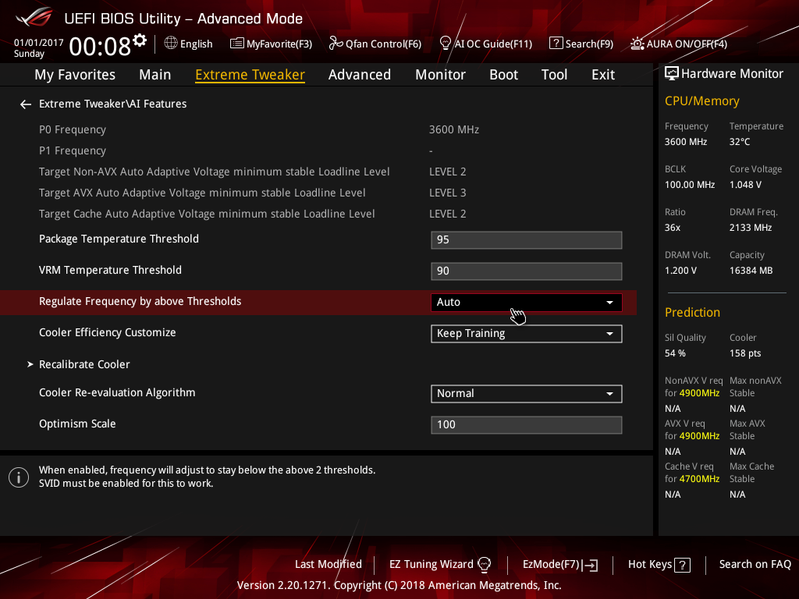Click Target Non-AVX Auto Adaptive Voltage label
The image size is (799, 599).
click(x=214, y=172)
